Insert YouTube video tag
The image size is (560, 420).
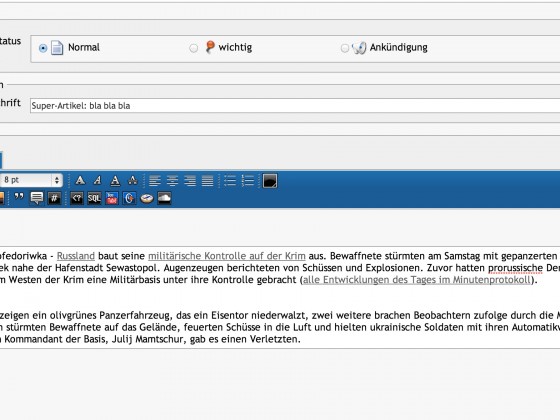(112, 198)
